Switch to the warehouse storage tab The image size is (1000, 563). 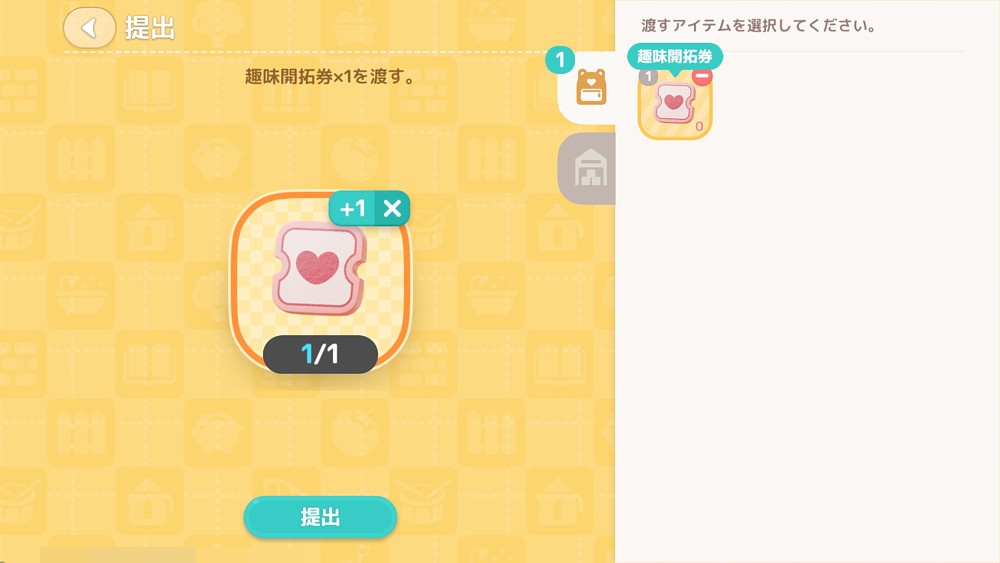point(587,169)
